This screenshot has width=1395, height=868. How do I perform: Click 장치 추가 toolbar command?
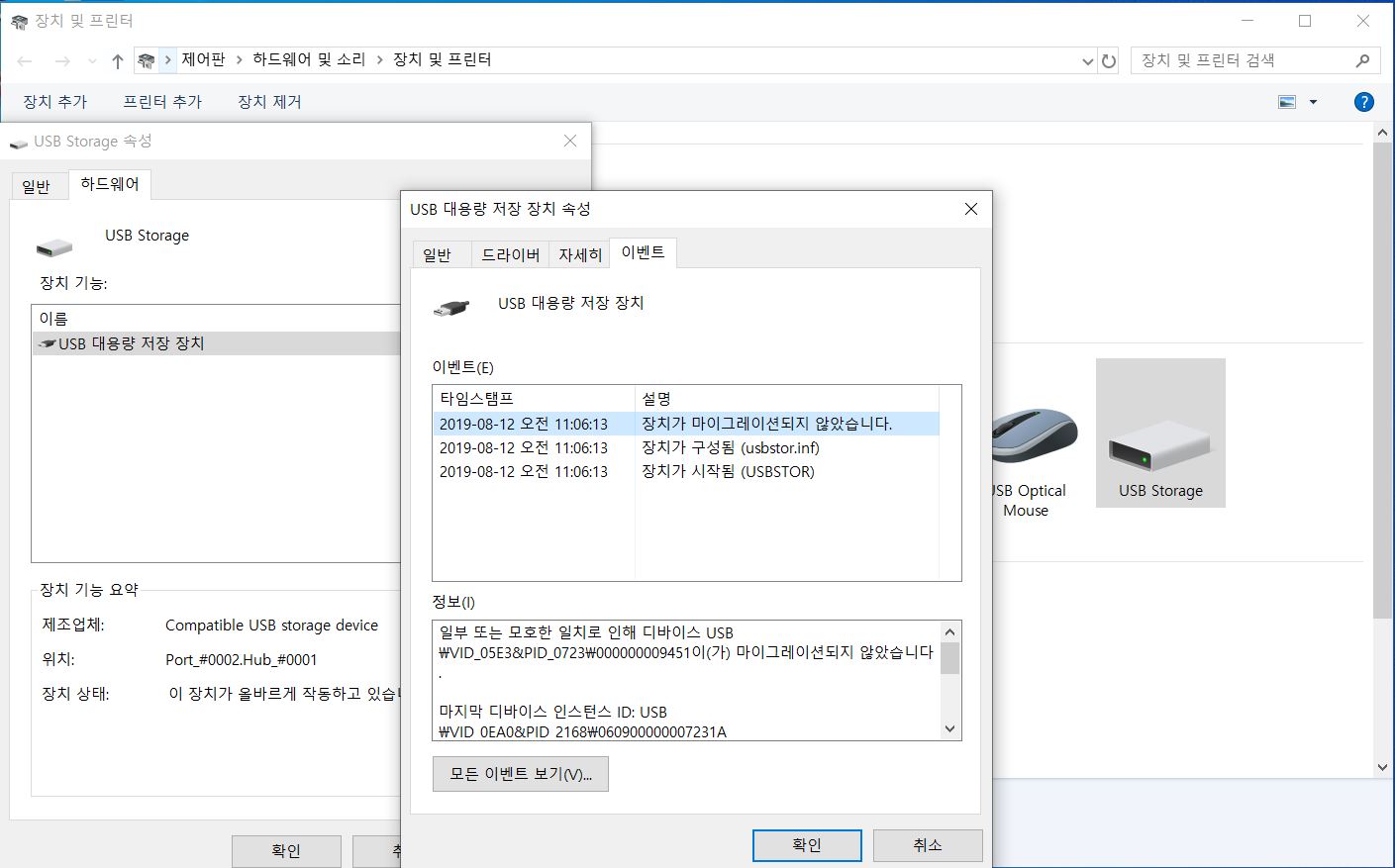[x=55, y=102]
